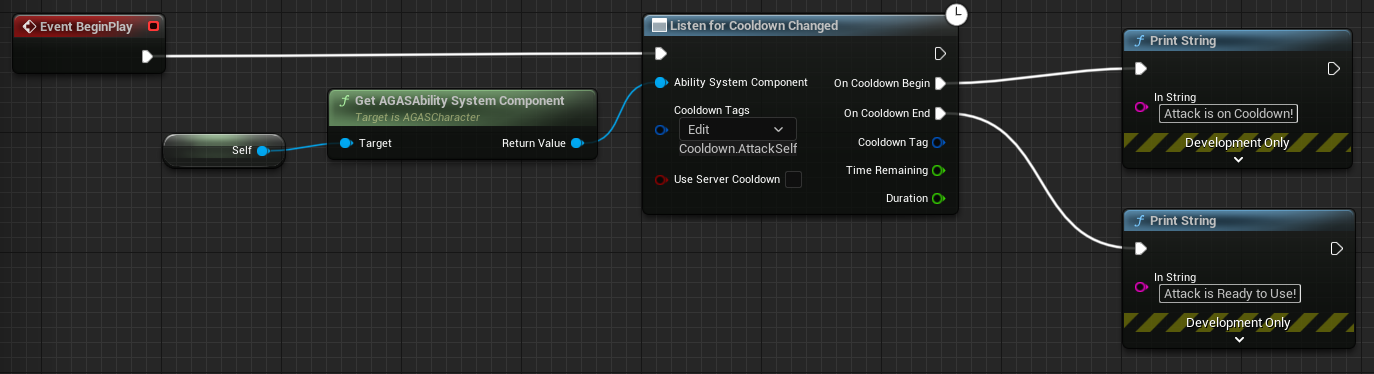Click the On Cooldown End execution pin

[x=940, y=114]
